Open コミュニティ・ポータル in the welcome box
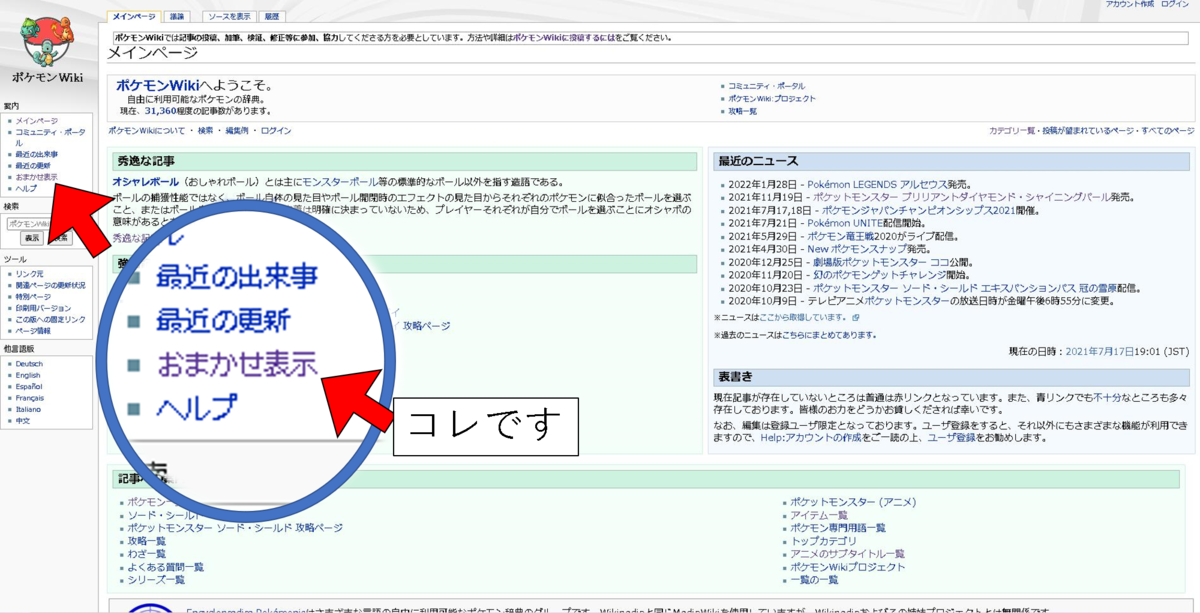Image resolution: width=1200 pixels, height=613 pixels. 766,86
